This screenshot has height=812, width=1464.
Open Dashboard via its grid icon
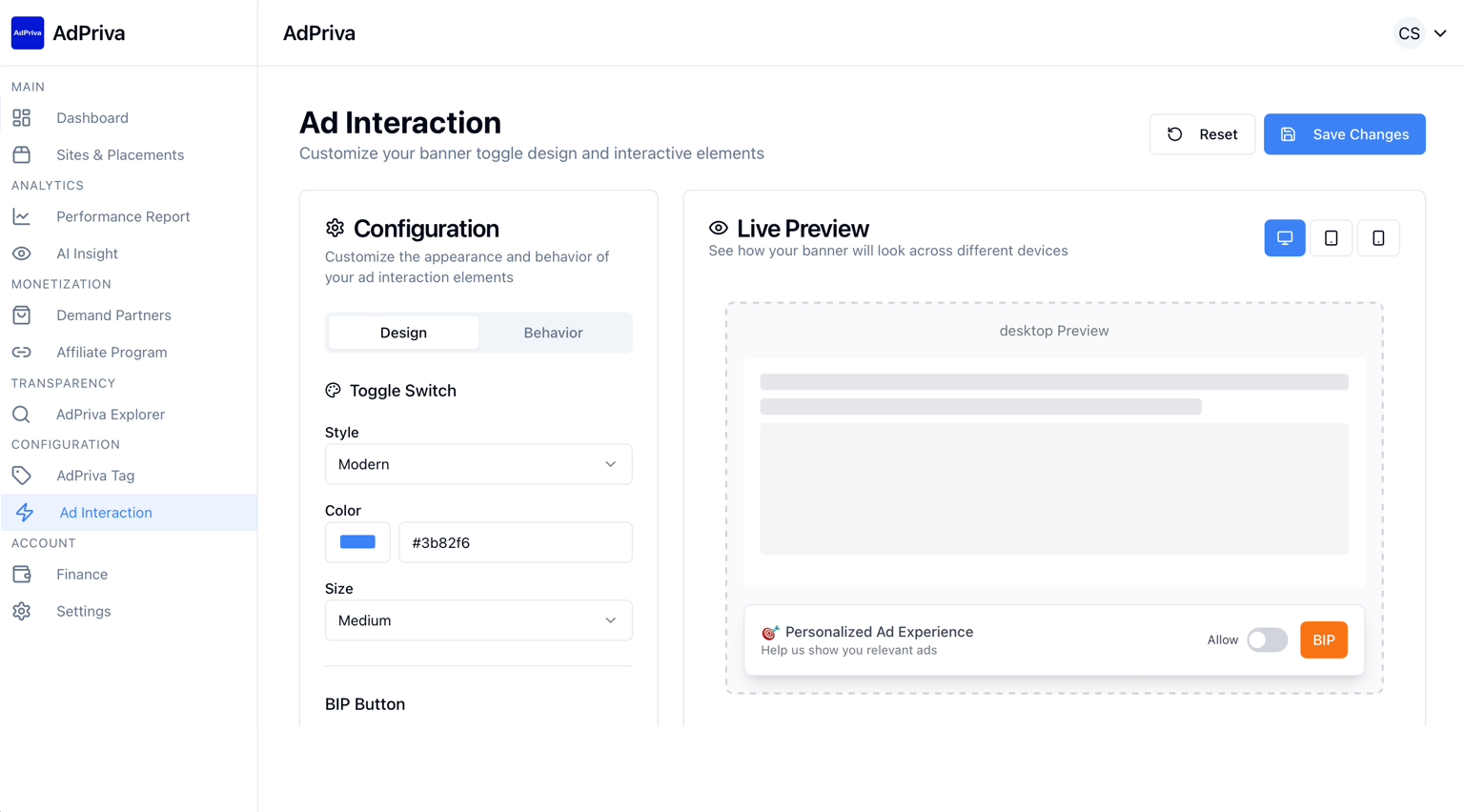tap(22, 118)
